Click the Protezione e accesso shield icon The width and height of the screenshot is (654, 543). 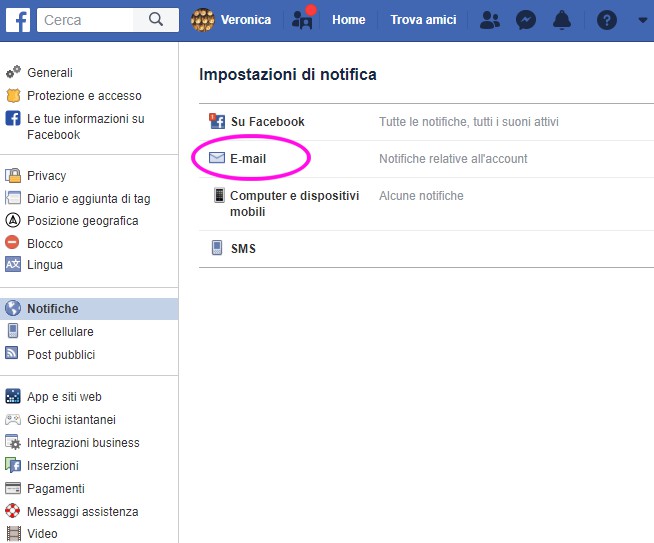point(13,96)
